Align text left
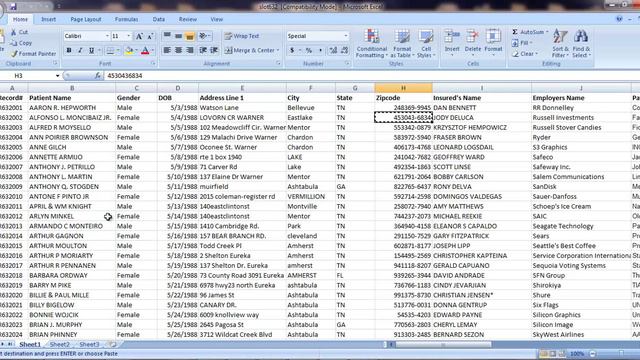The width and height of the screenshot is (640, 360). pyautogui.click(x=167, y=50)
